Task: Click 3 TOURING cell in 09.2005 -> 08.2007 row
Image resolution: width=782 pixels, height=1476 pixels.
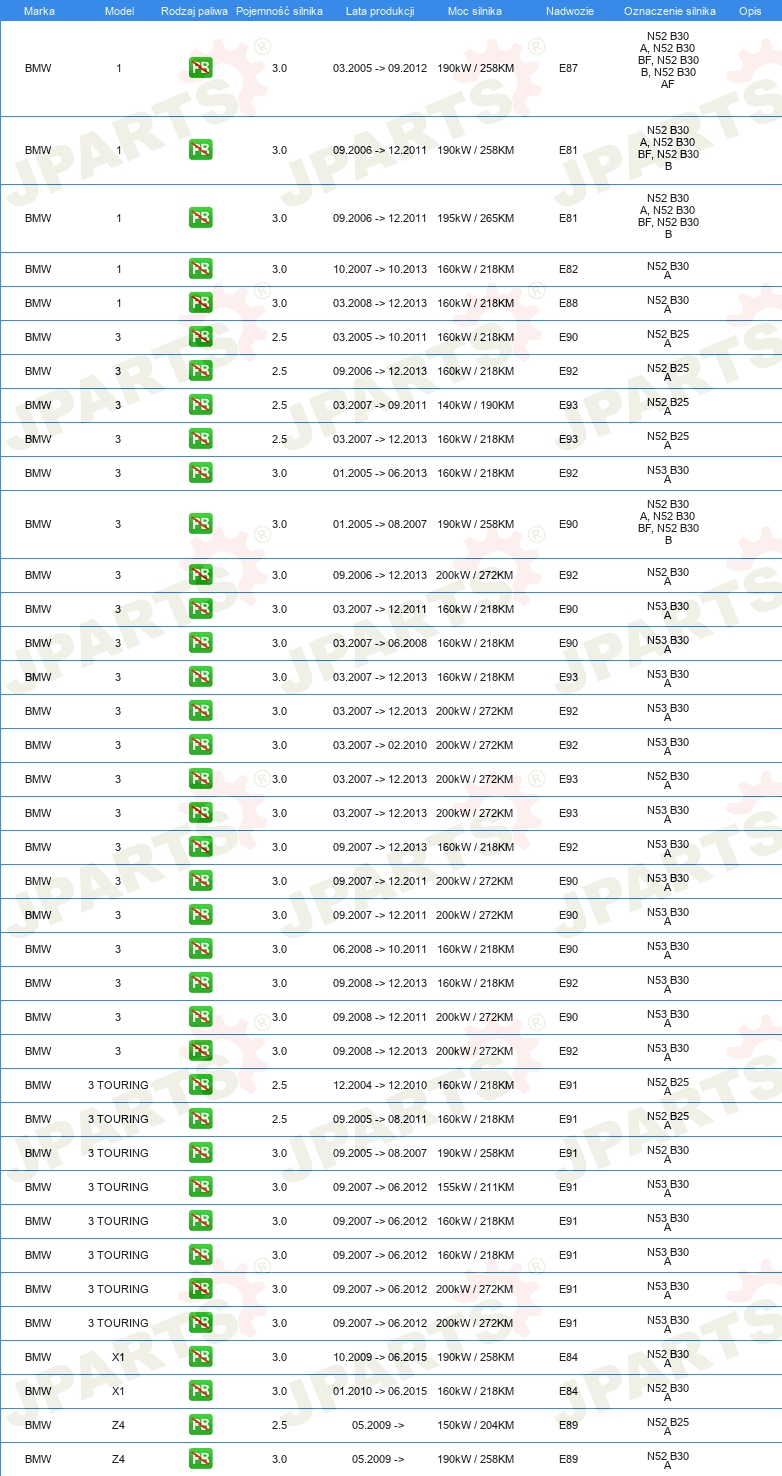Action: tap(118, 1153)
